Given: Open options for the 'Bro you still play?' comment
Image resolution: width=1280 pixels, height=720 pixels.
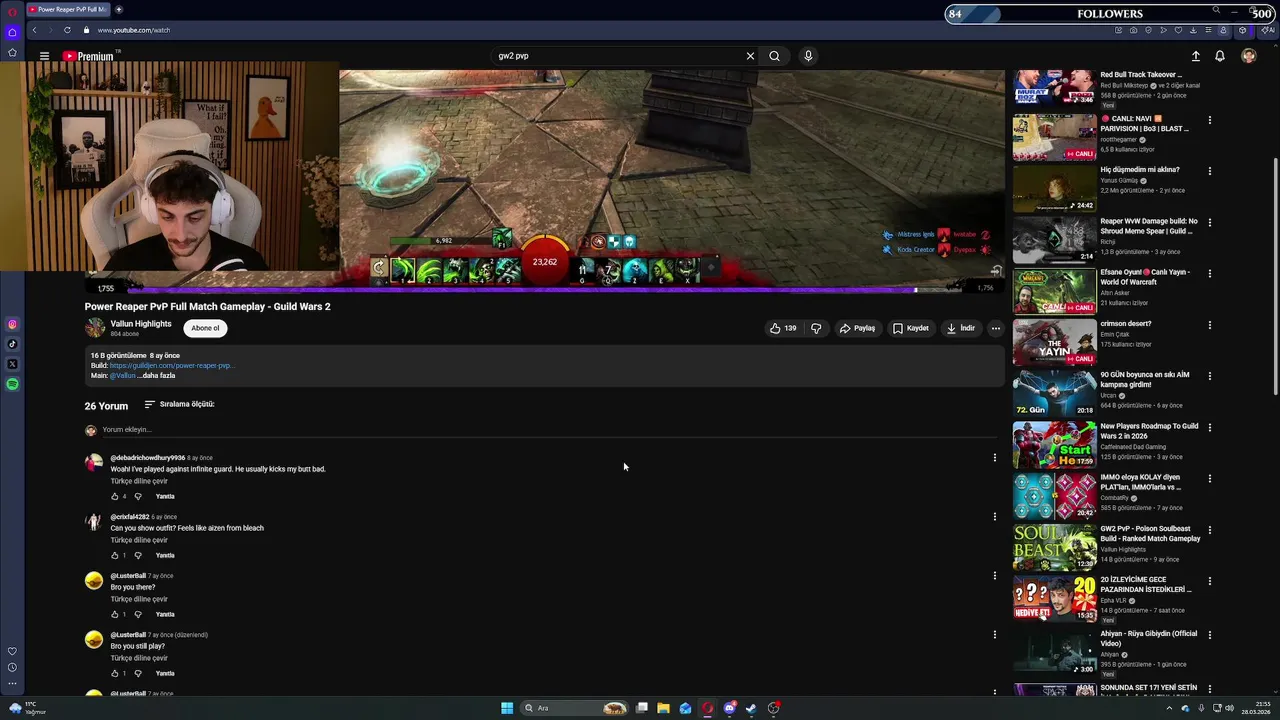Looking at the screenshot, I should pyautogui.click(x=994, y=635).
